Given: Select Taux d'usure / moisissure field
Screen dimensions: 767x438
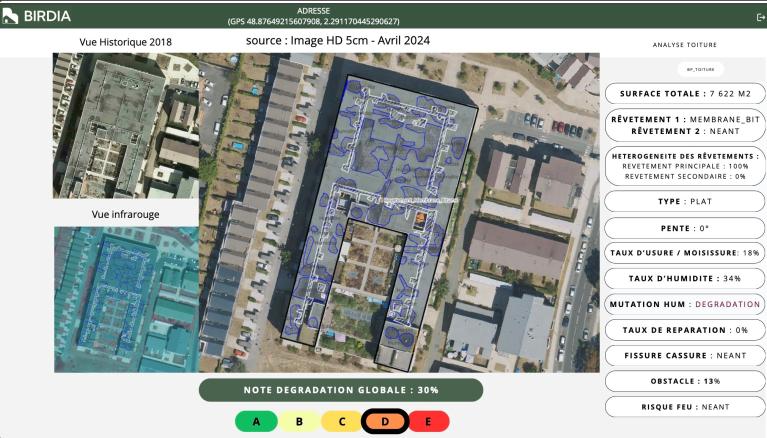Looking at the screenshot, I should pos(685,253).
